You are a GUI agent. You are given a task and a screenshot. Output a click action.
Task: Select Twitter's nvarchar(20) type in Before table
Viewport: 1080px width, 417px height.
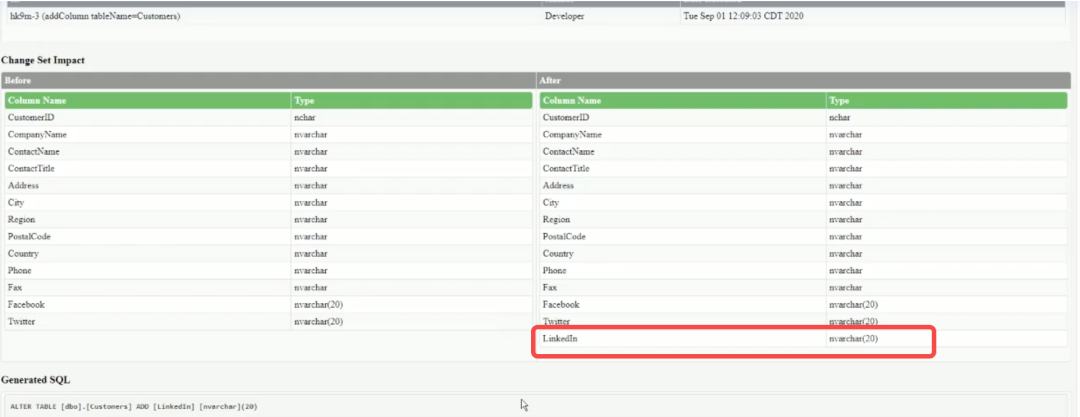(318, 321)
